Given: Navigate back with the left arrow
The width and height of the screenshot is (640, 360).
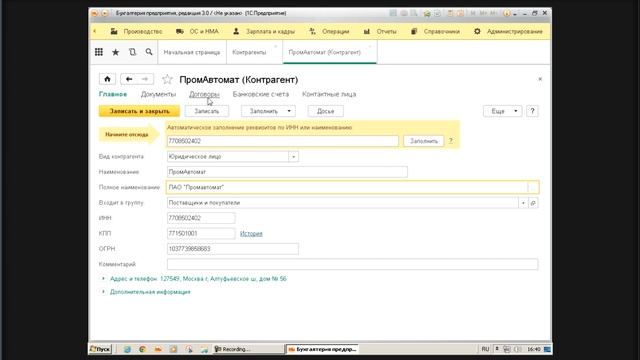Looking at the screenshot, I should (x=129, y=79).
